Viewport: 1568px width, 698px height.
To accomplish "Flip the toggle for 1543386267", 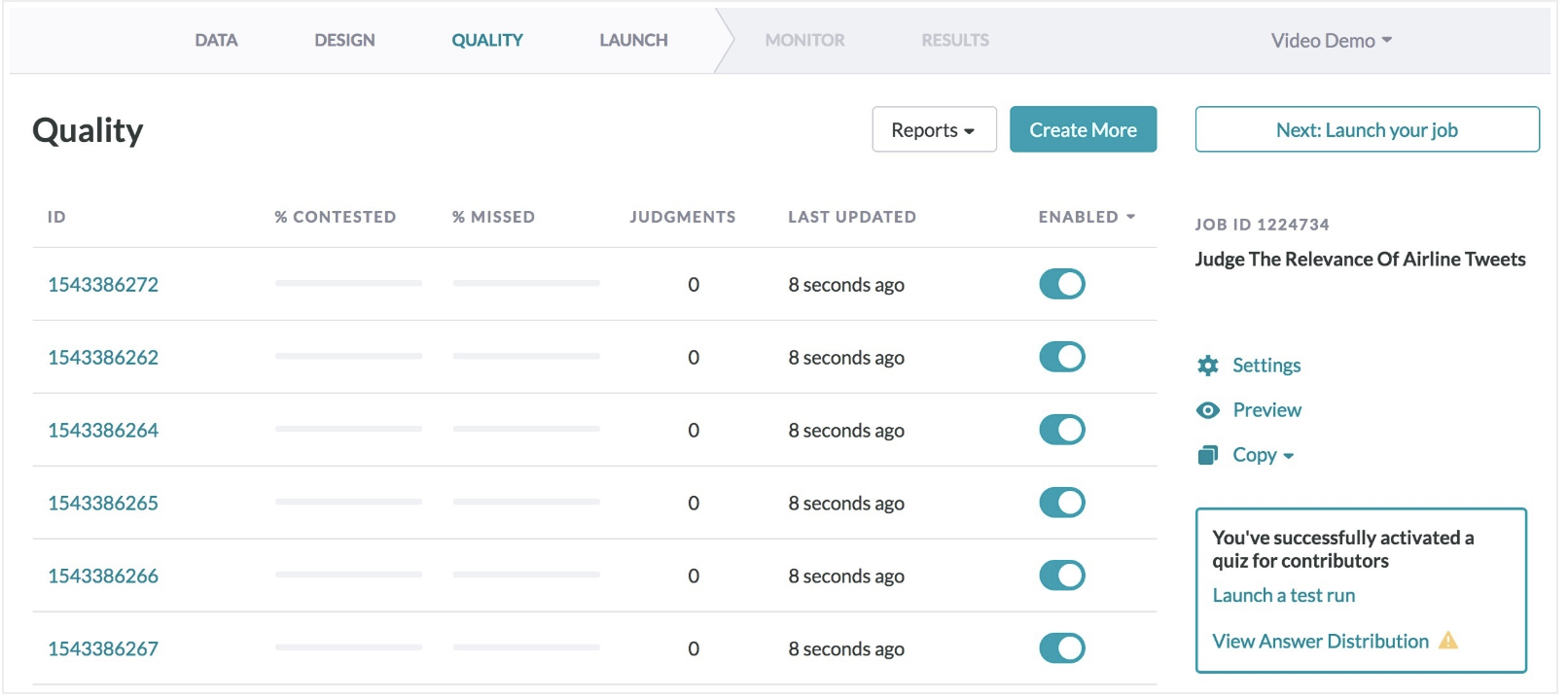I will tap(1061, 648).
